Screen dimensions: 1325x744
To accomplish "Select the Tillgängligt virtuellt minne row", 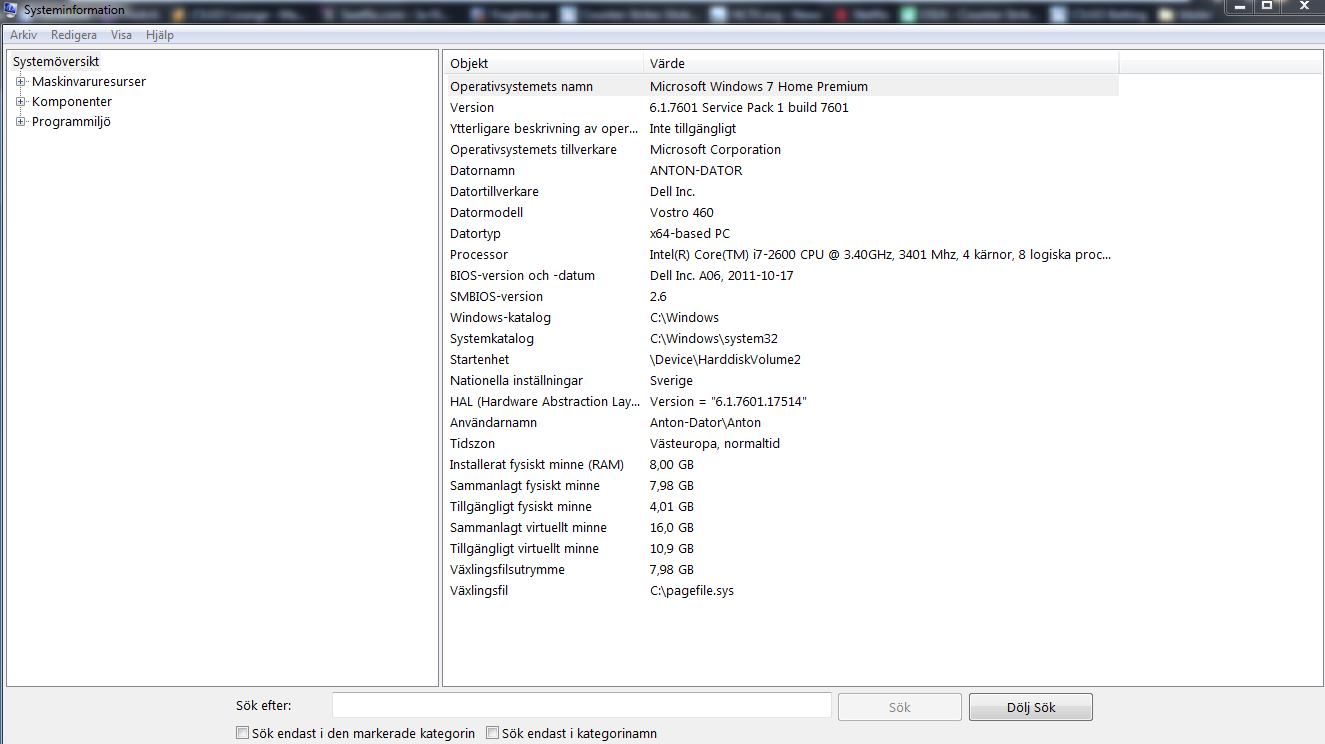I will (781, 549).
